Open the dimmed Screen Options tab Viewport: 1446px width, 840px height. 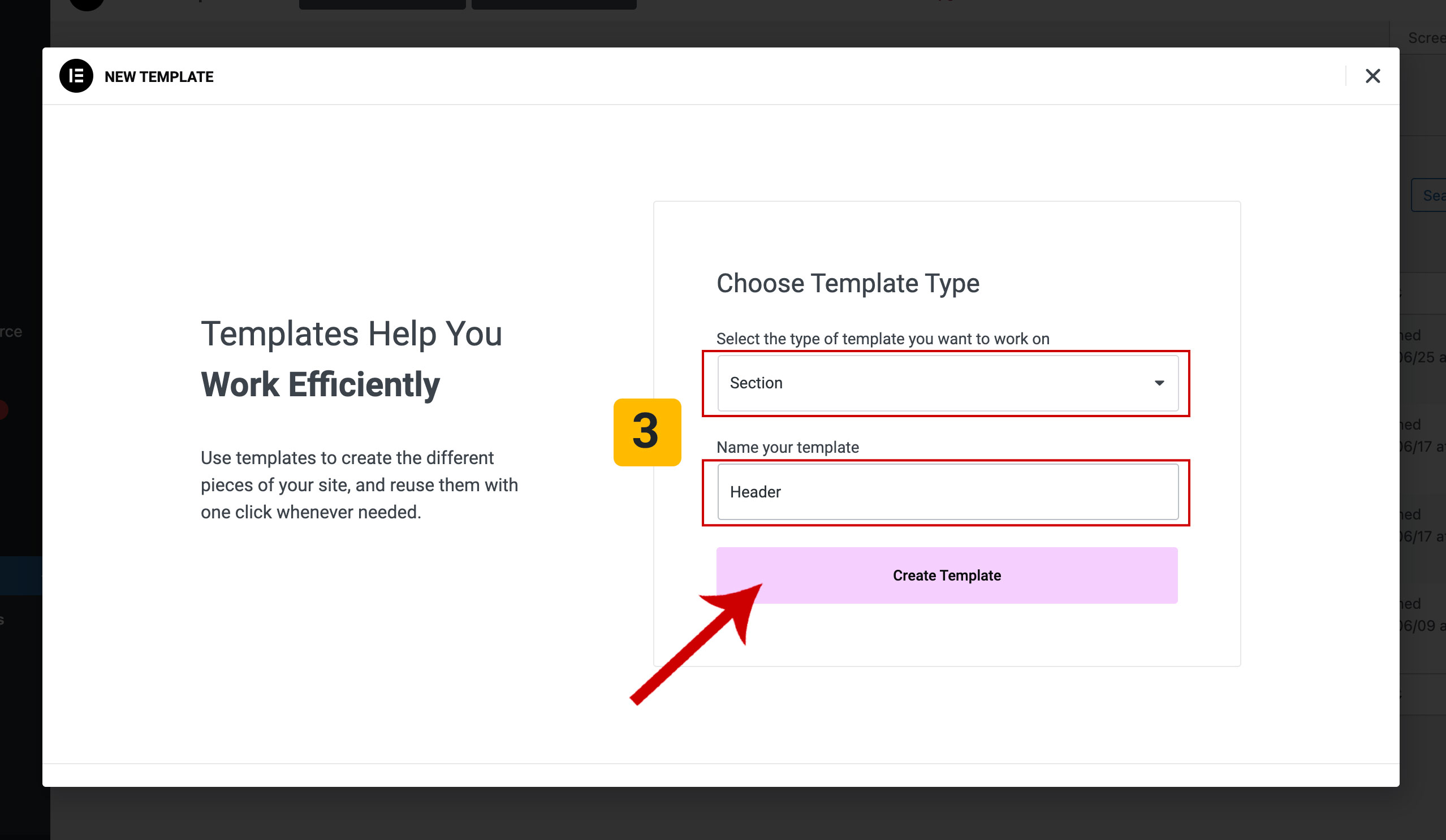(x=1425, y=38)
